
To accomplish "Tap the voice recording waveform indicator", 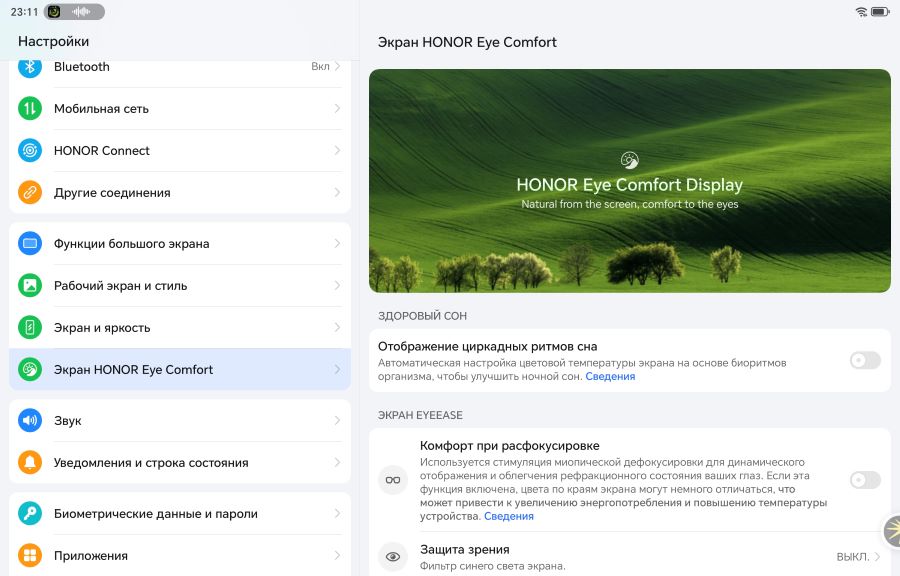I will [x=81, y=11].
